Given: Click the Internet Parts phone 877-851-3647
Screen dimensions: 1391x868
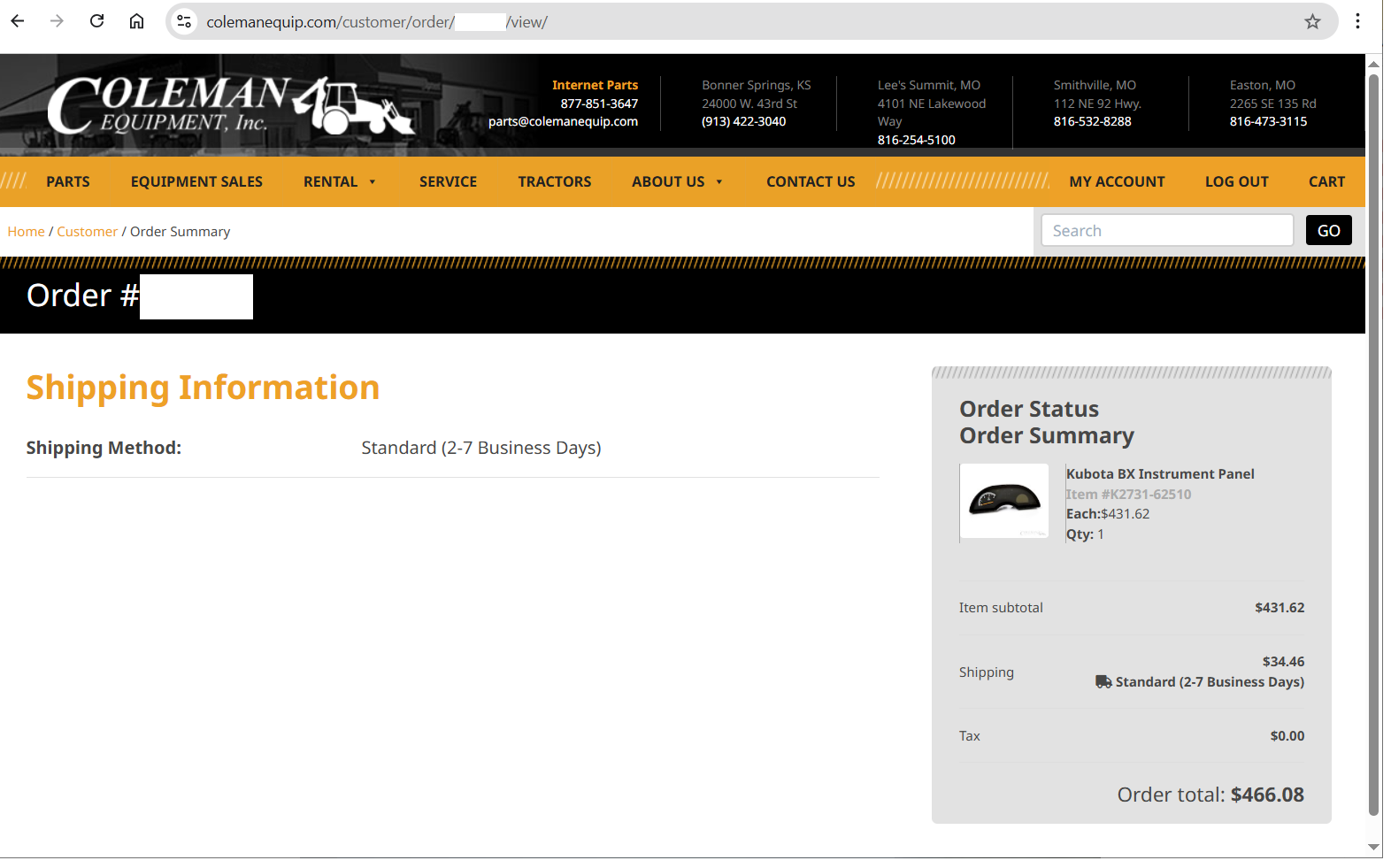Looking at the screenshot, I should point(599,104).
